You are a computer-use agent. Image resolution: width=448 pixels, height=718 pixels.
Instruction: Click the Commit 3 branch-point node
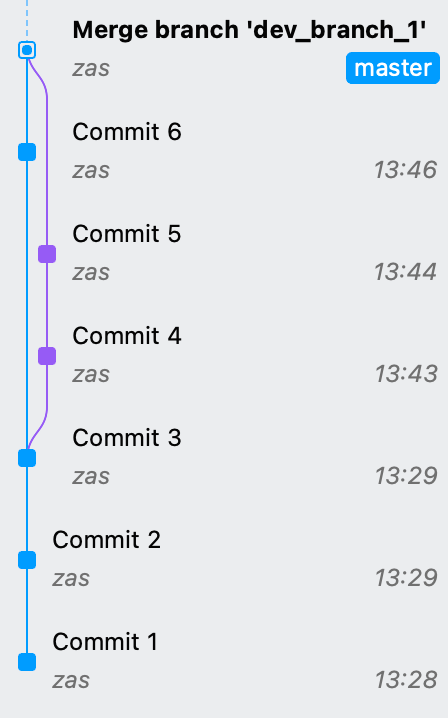[27, 458]
